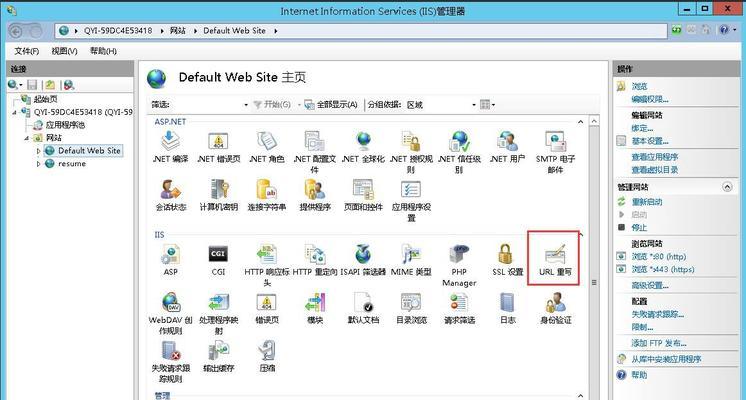
Task: Collapse the QYI-59DC4E53418 server node
Action: pos(14,112)
